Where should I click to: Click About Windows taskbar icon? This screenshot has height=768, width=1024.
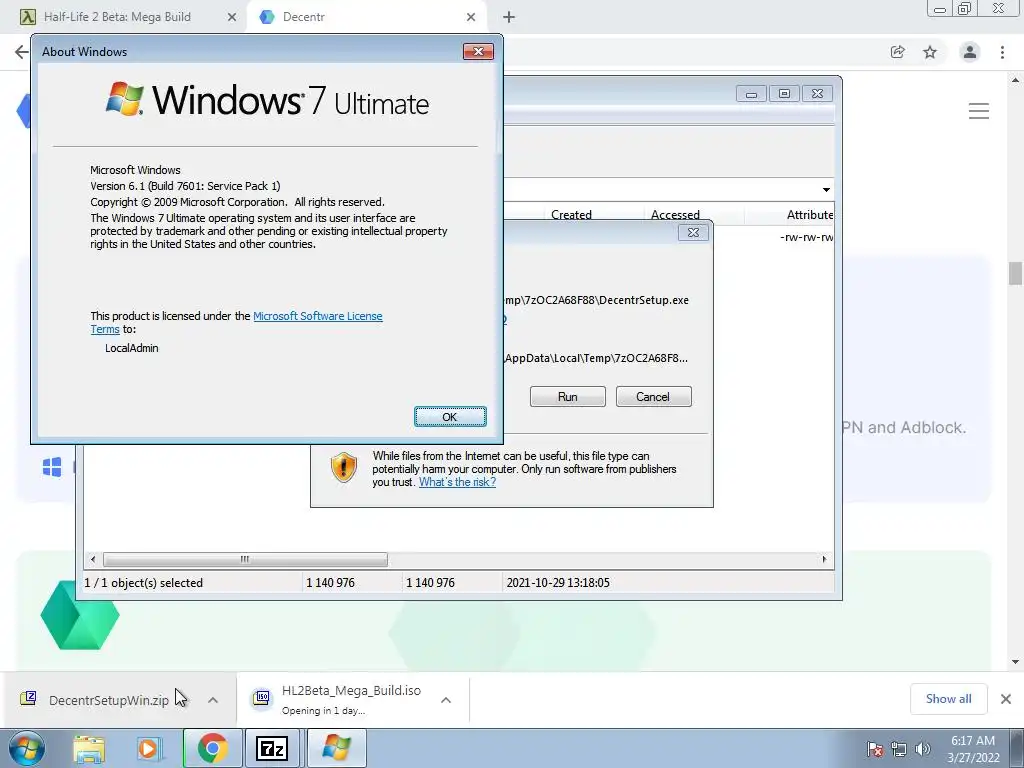(336, 748)
